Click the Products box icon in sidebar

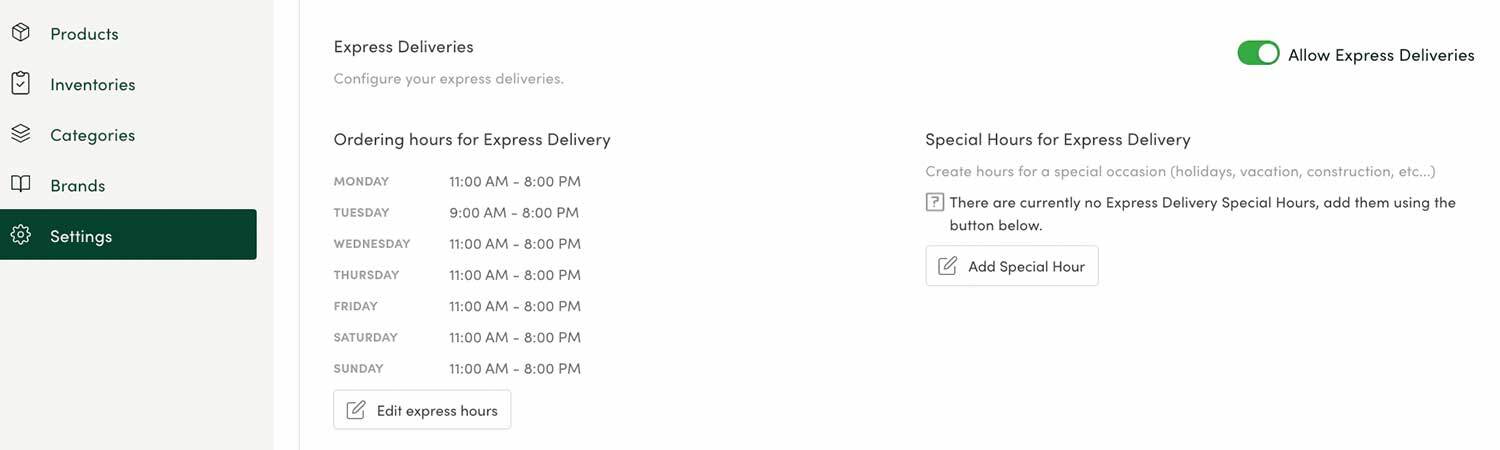tap(21, 33)
